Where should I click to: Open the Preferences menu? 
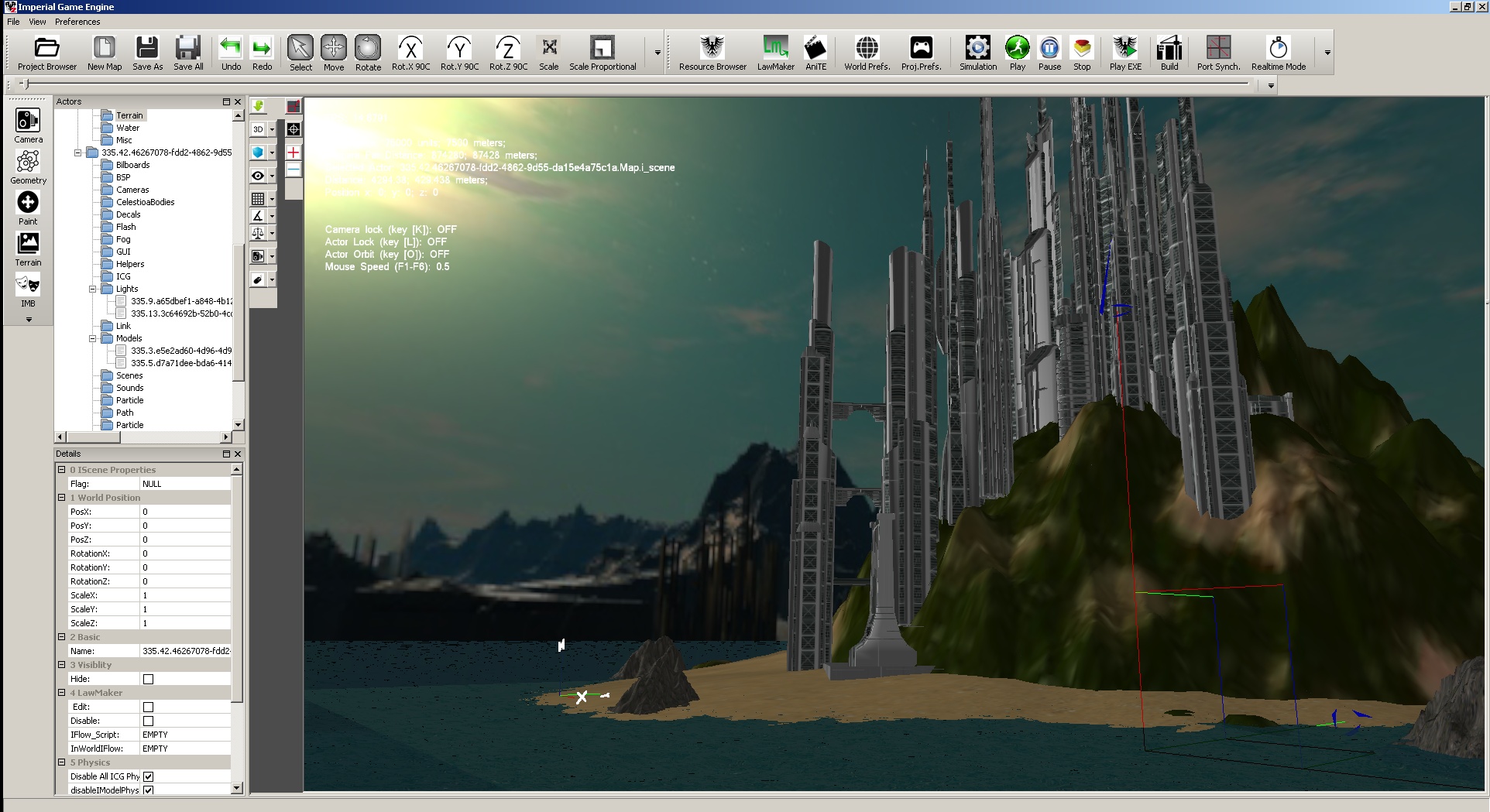click(x=77, y=22)
